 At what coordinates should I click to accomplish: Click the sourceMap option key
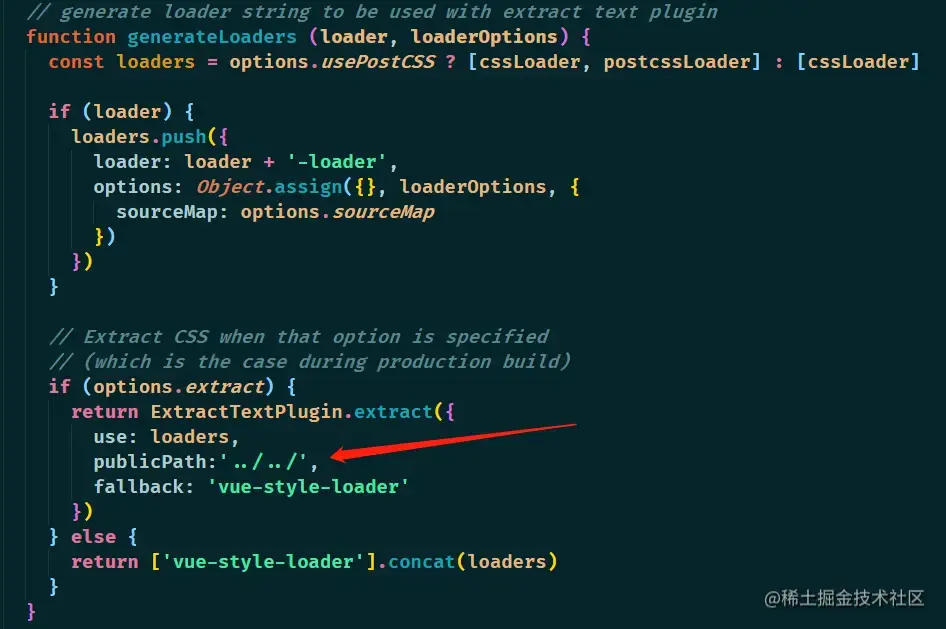pos(167,212)
